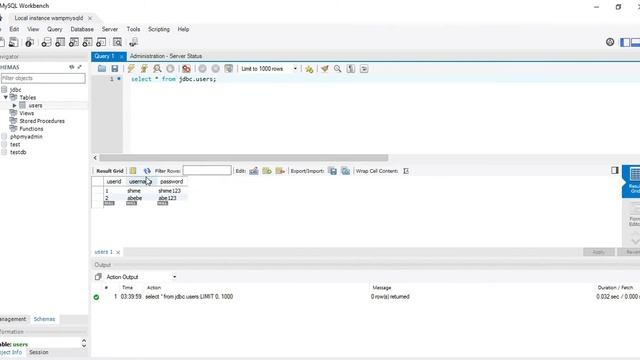Select the phpmyadmin schema

coord(27,136)
